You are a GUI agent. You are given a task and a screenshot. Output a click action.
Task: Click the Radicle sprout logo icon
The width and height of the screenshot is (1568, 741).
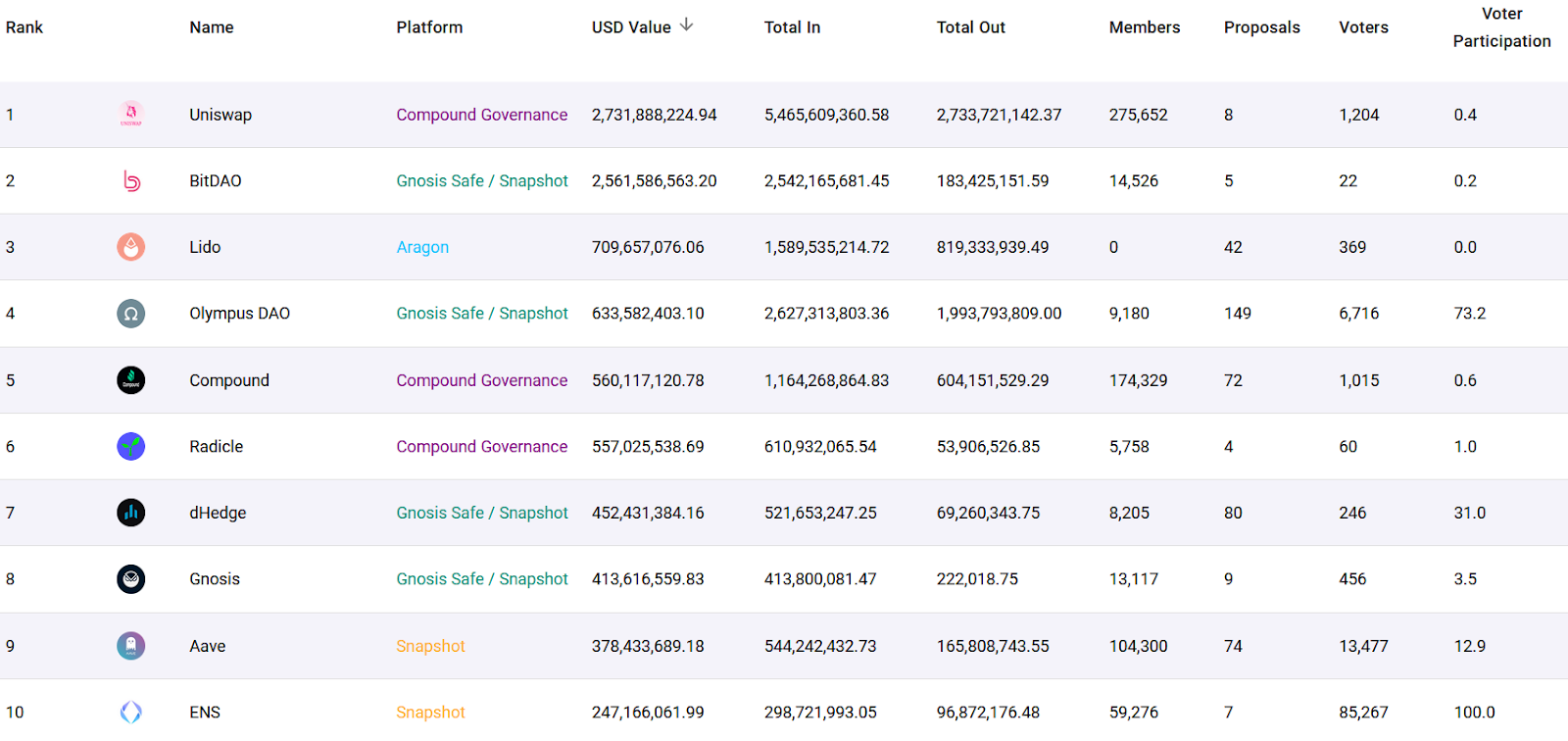[x=130, y=446]
